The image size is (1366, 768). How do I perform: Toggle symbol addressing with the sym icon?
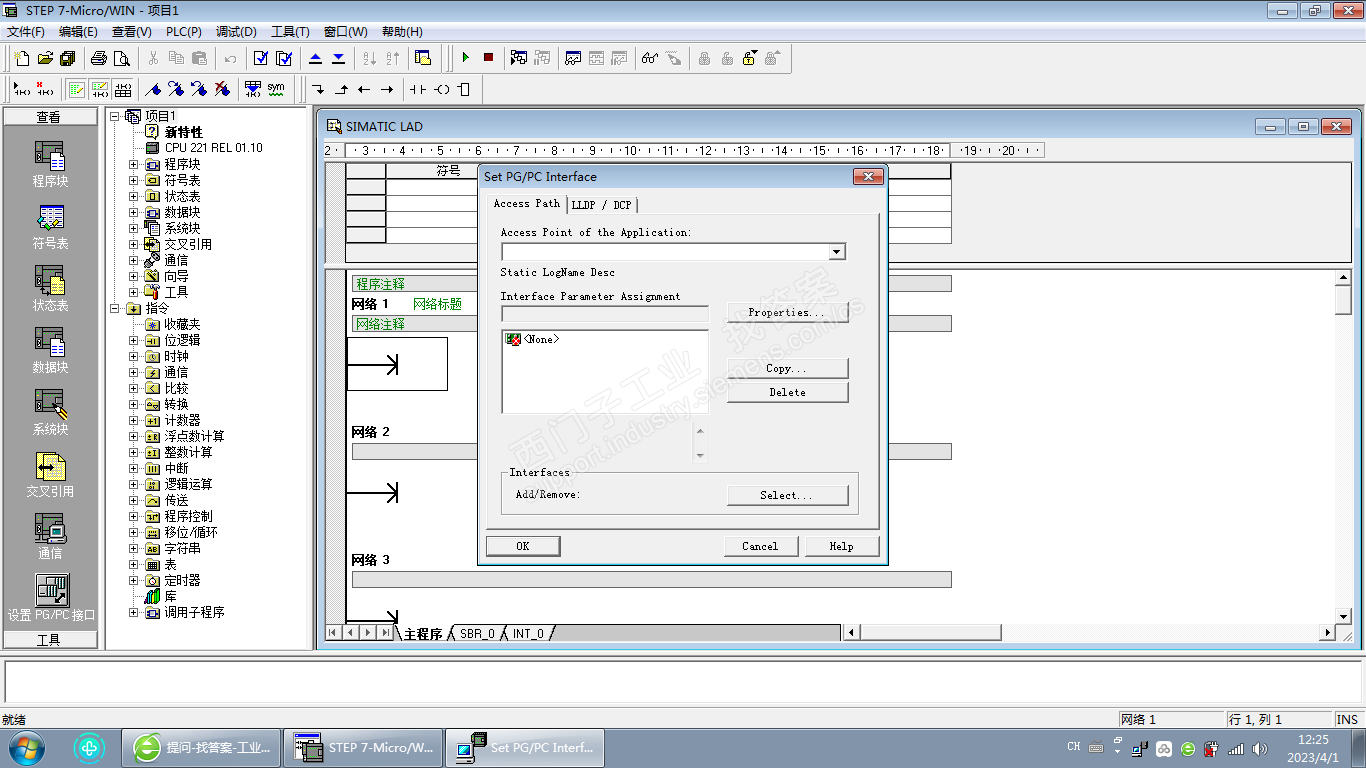(x=276, y=89)
